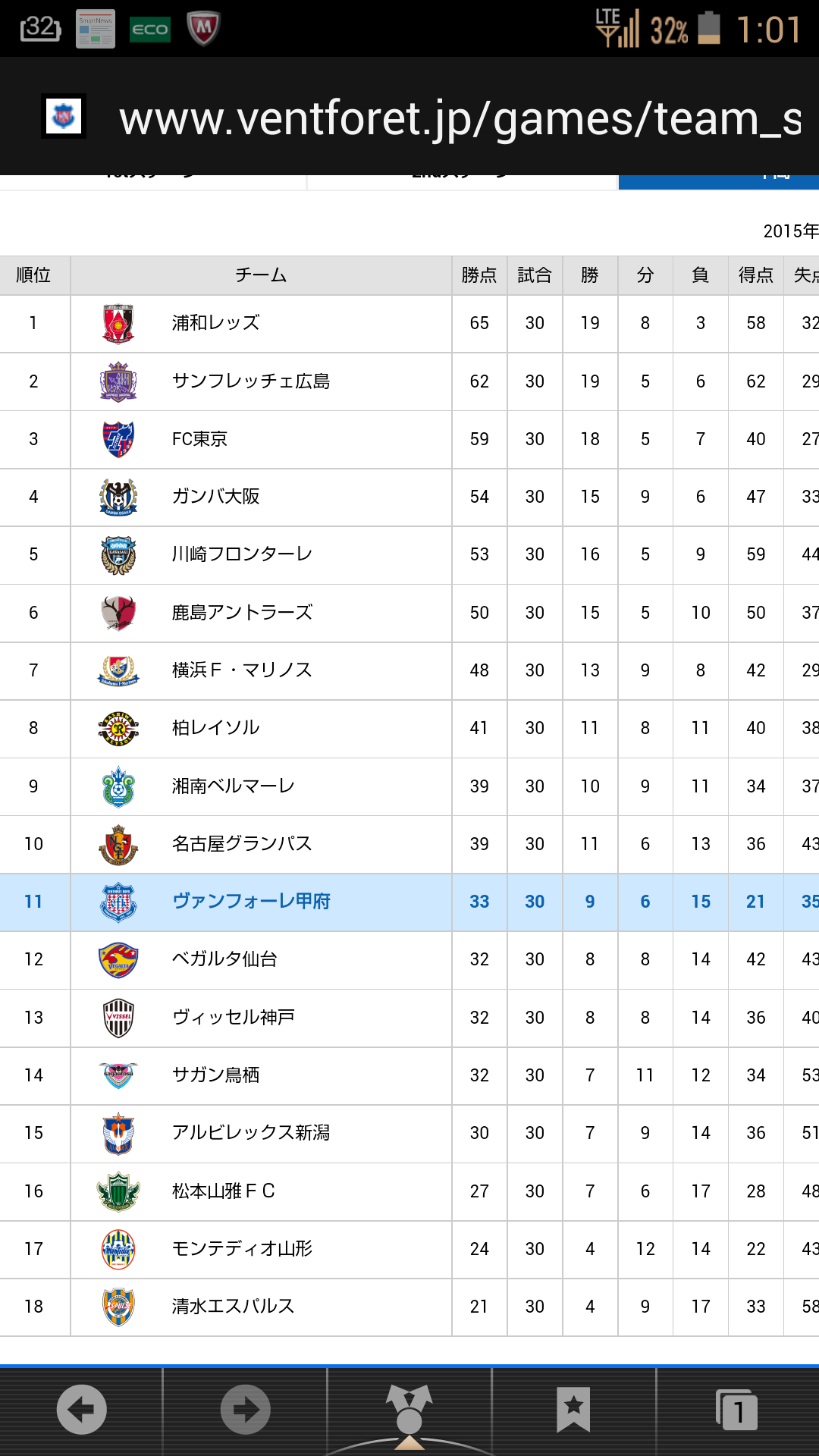Viewport: 819px width, 1456px height.
Task: Tap the サンフレッチェ広島 team name
Action: pyautogui.click(x=251, y=381)
